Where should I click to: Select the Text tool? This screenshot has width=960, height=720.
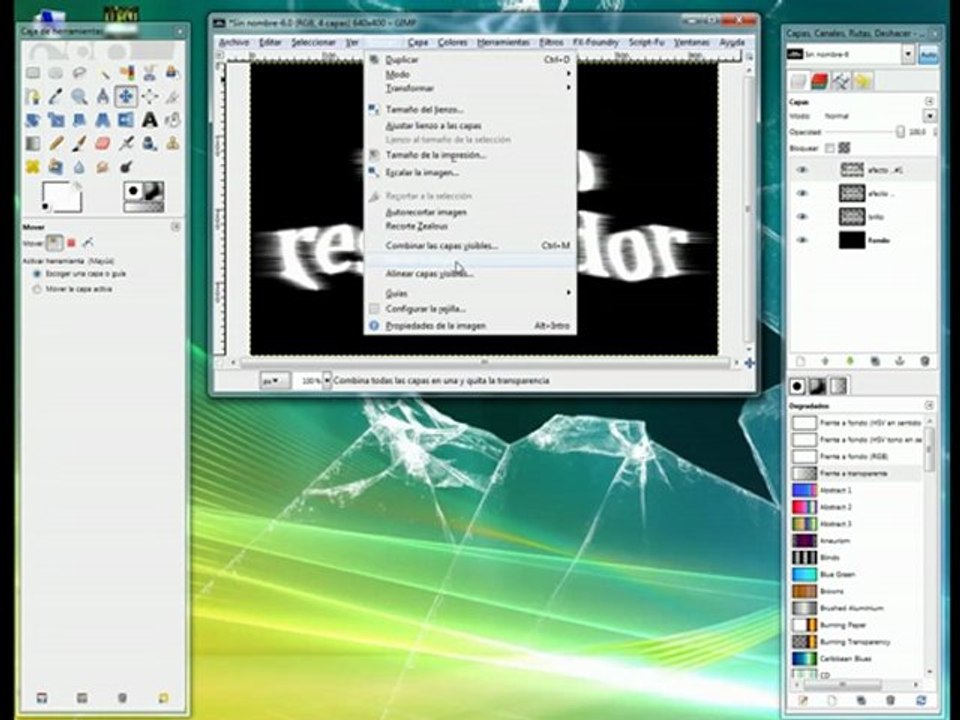pyautogui.click(x=149, y=119)
